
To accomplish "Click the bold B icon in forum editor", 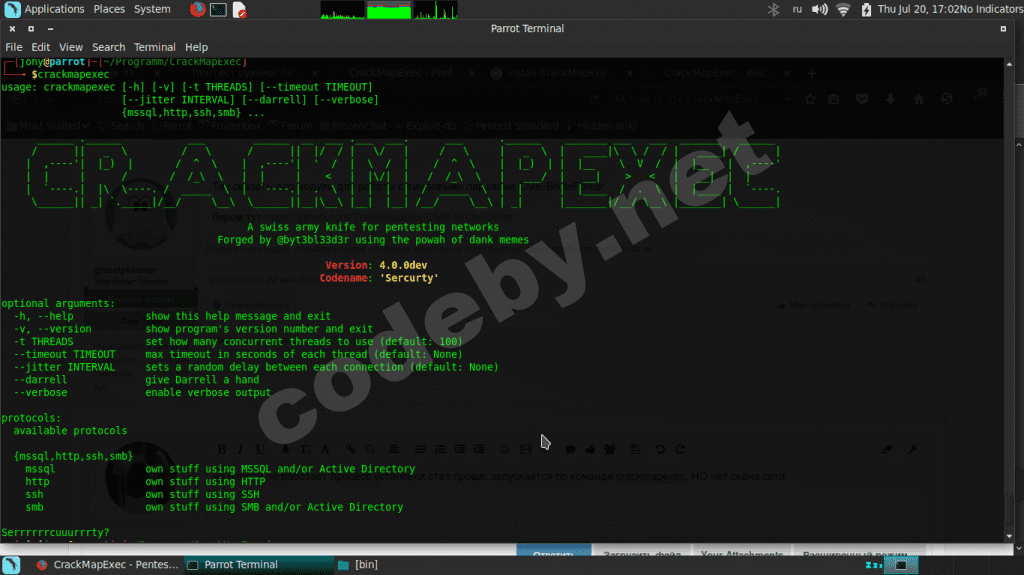I will coord(221,450).
